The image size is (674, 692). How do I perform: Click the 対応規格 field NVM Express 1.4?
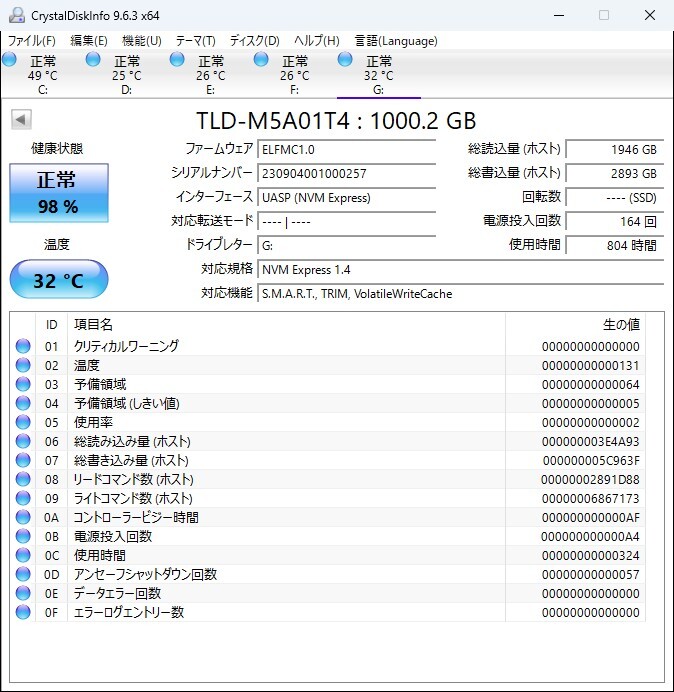point(460,270)
